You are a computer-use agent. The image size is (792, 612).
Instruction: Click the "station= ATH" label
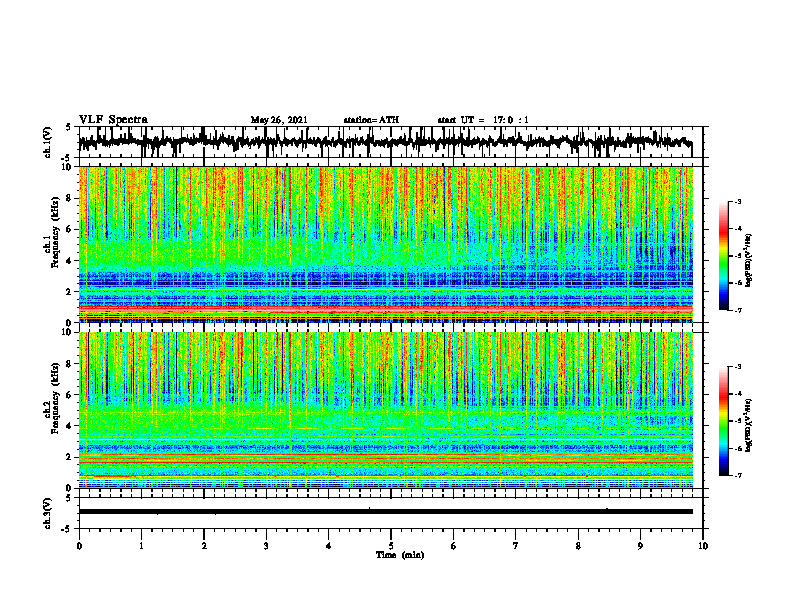[371, 120]
